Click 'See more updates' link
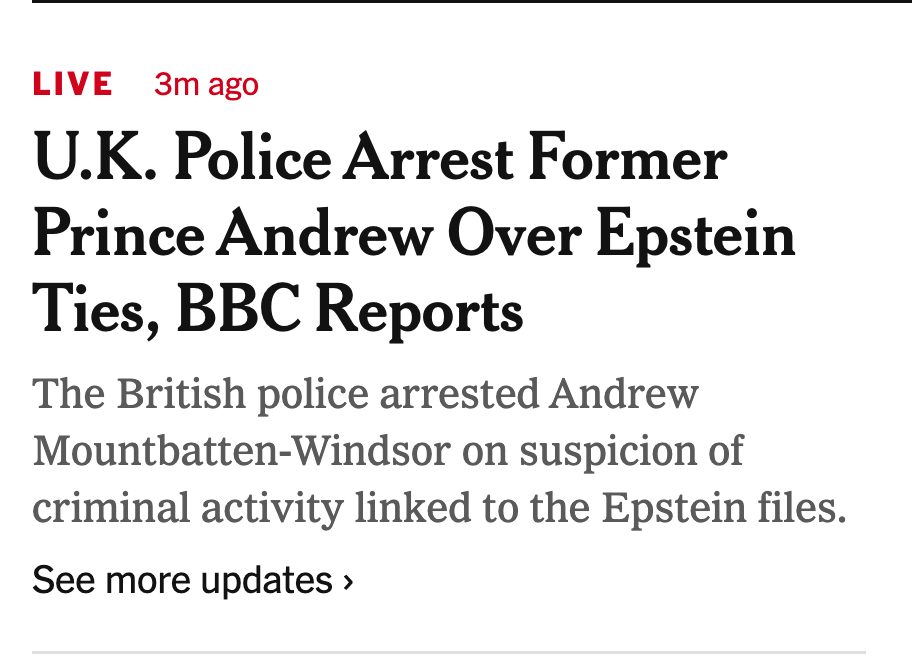 (x=182, y=580)
